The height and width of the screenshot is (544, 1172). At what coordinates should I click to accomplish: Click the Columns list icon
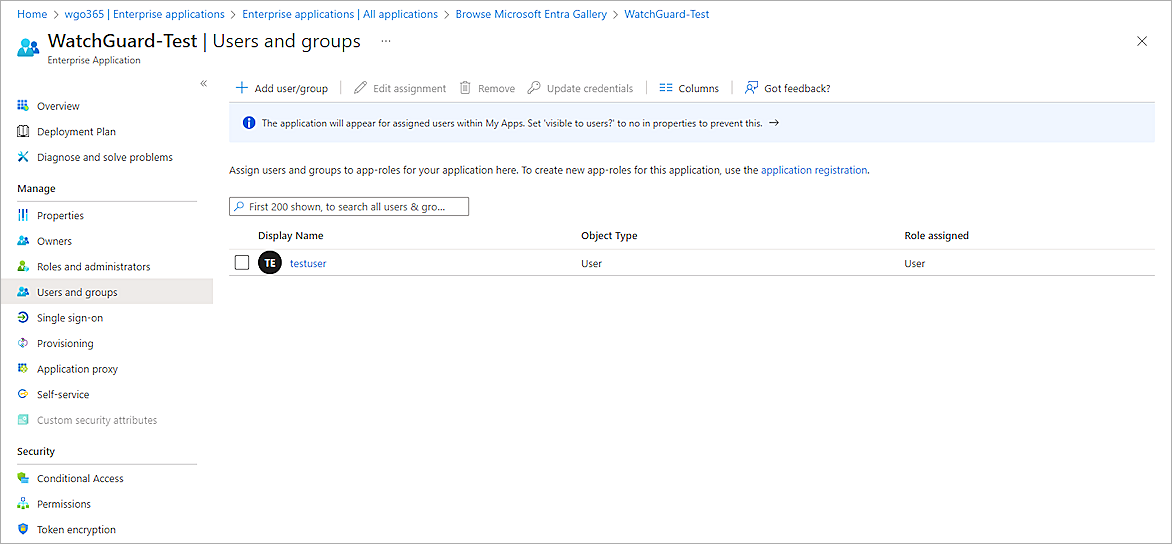tap(666, 87)
